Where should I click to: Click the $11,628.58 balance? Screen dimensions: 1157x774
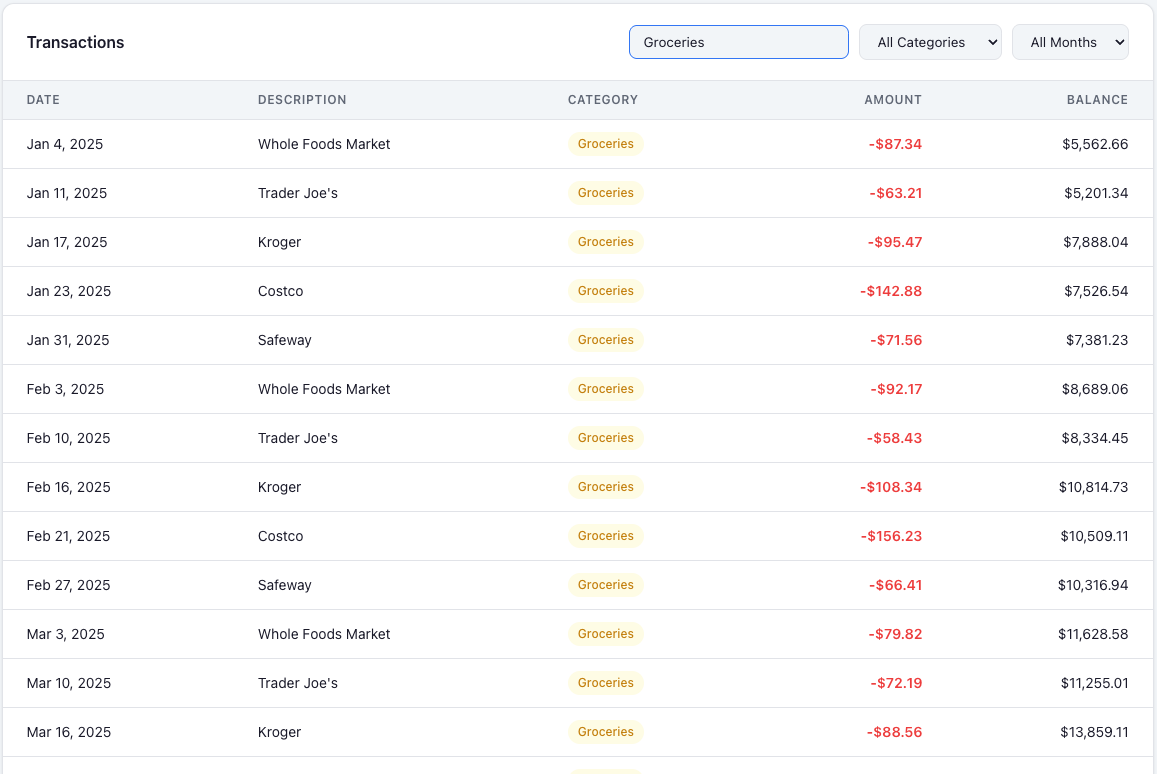coord(1093,634)
